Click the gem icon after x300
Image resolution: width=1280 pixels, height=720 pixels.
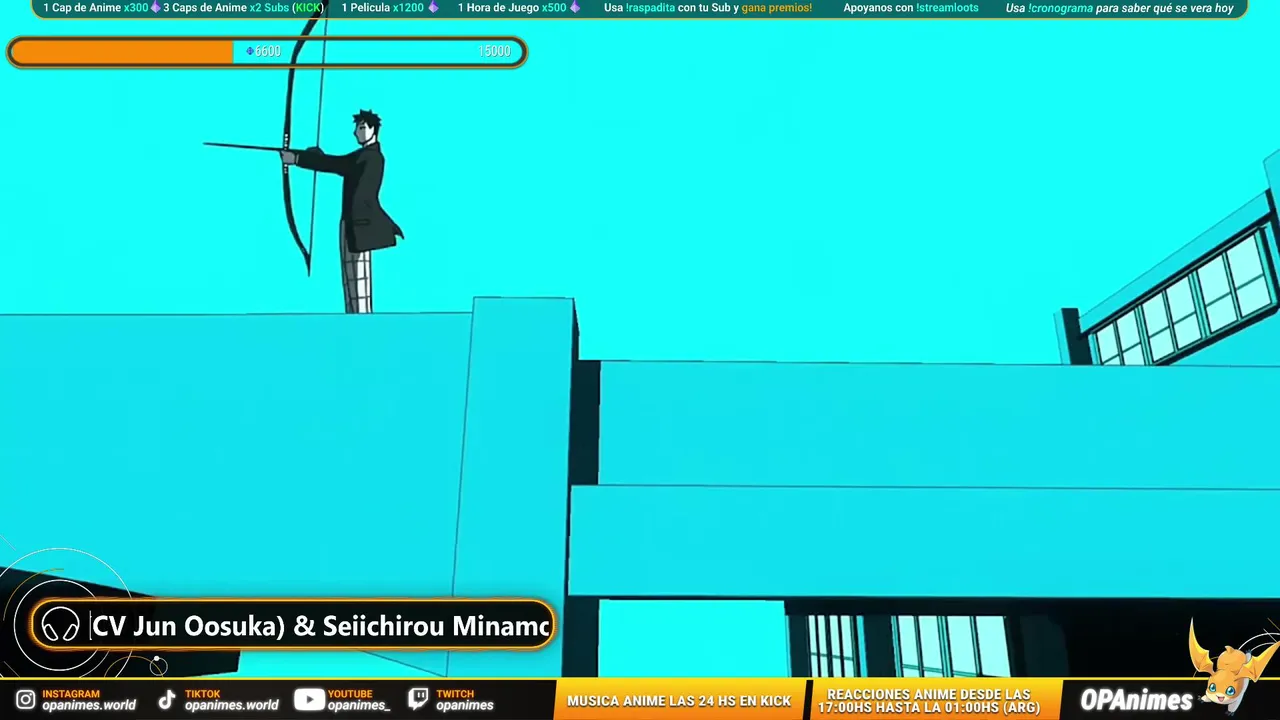pyautogui.click(x=155, y=8)
